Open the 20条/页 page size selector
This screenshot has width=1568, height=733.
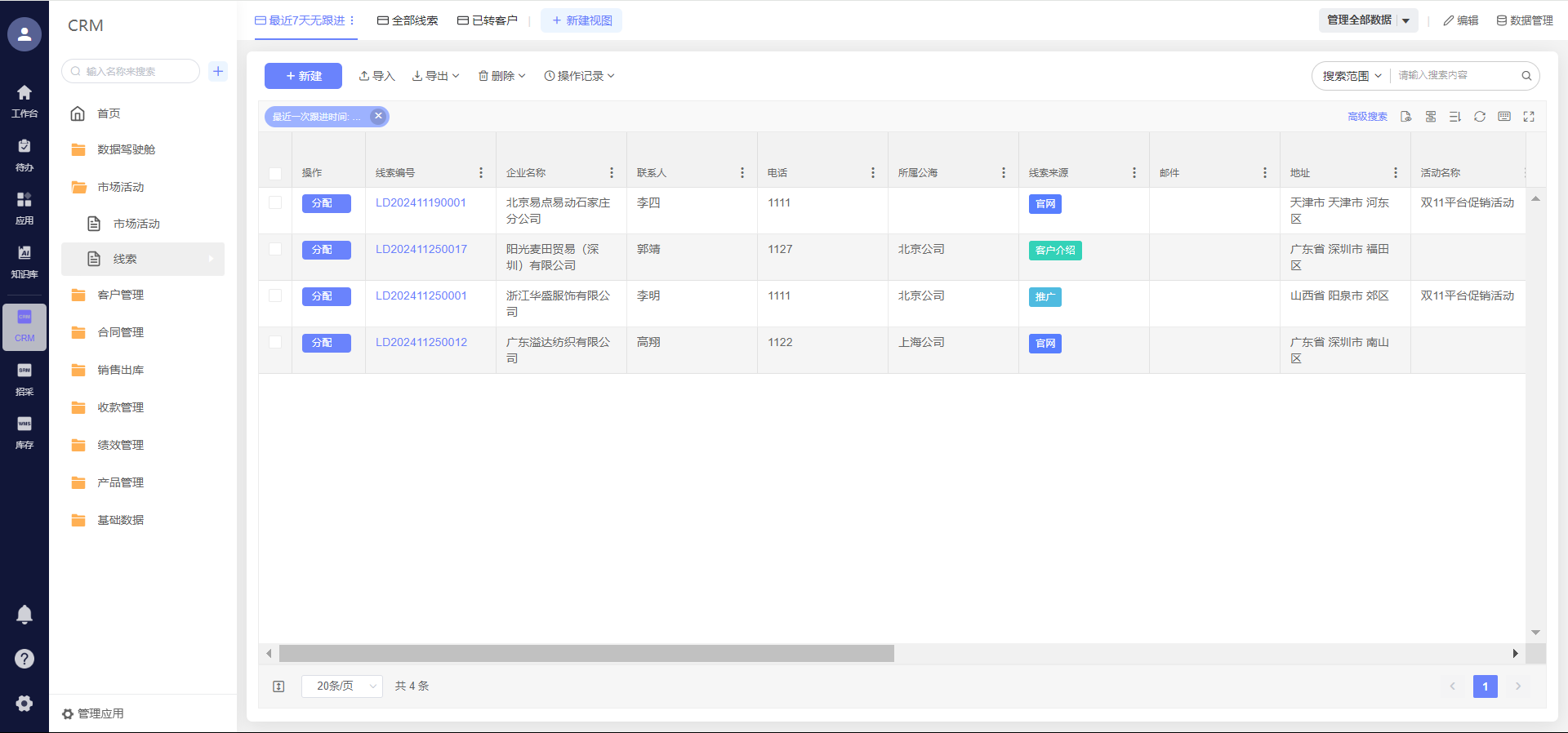341,686
